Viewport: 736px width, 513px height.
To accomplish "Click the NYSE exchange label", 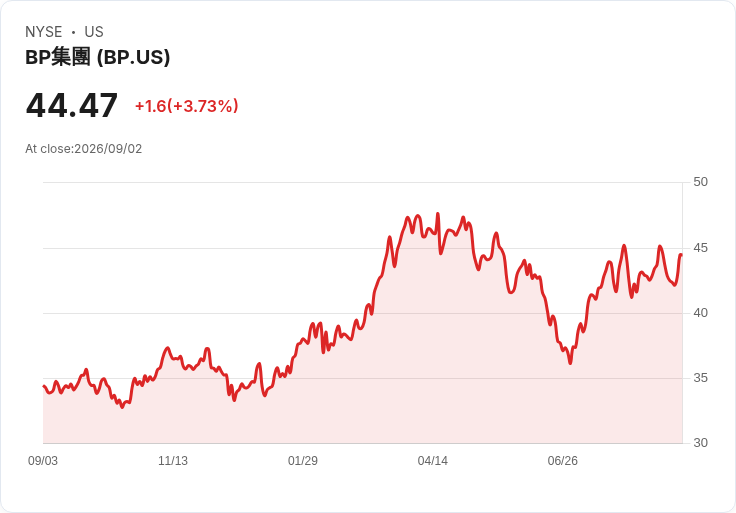I will [x=44, y=32].
